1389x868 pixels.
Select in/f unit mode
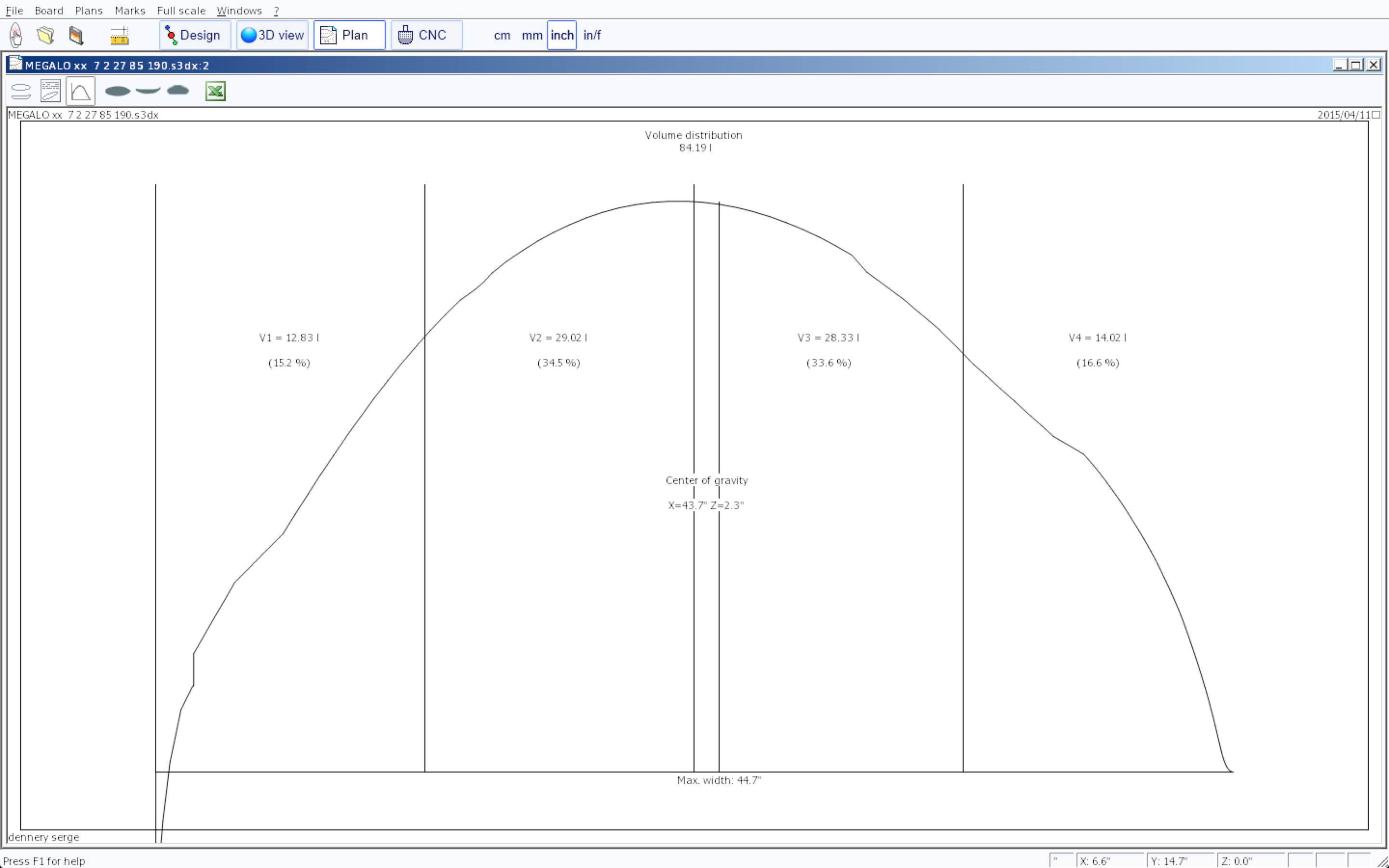click(592, 35)
